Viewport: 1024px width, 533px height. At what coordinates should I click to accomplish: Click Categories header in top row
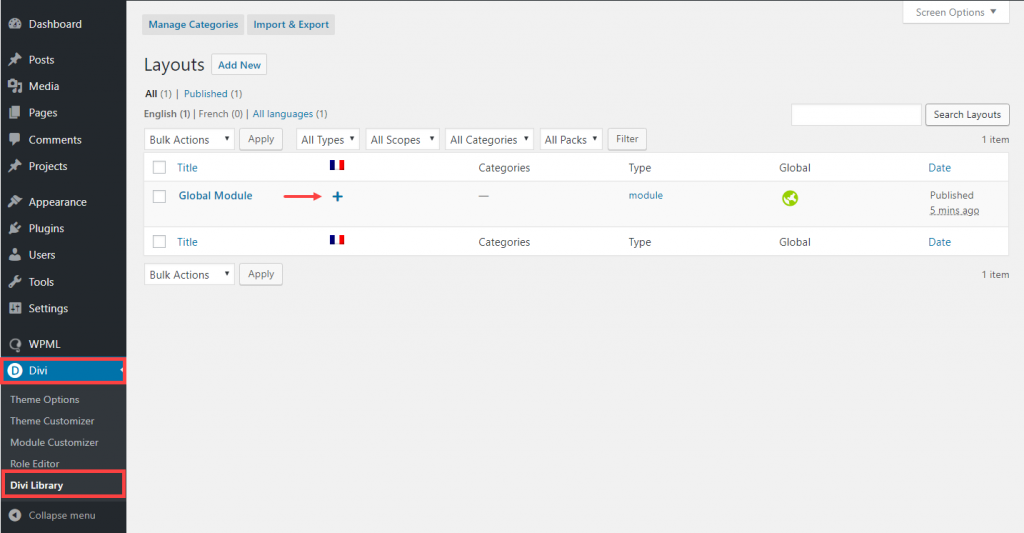tap(504, 168)
